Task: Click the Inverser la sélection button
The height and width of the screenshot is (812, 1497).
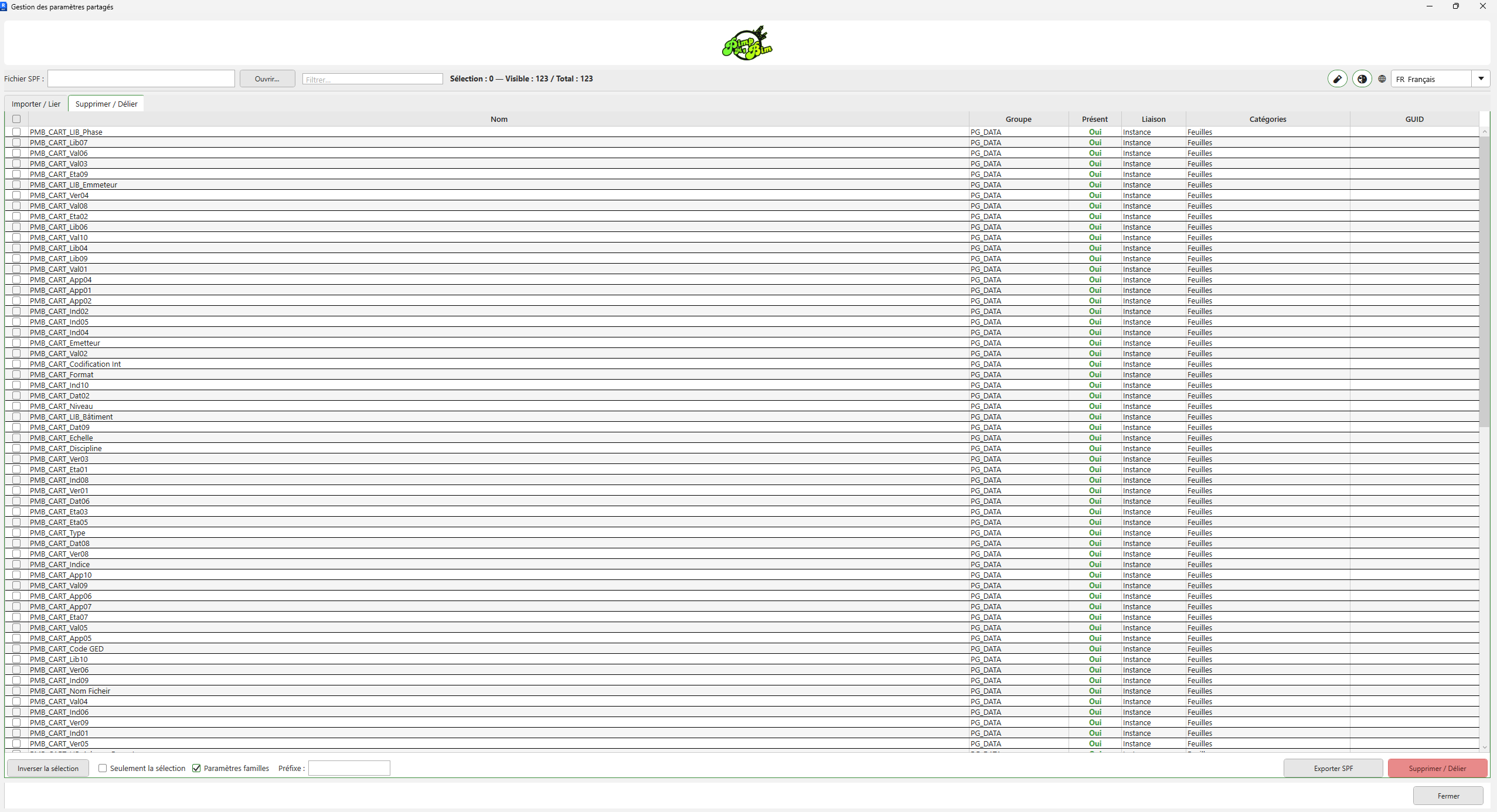Action: tap(48, 768)
